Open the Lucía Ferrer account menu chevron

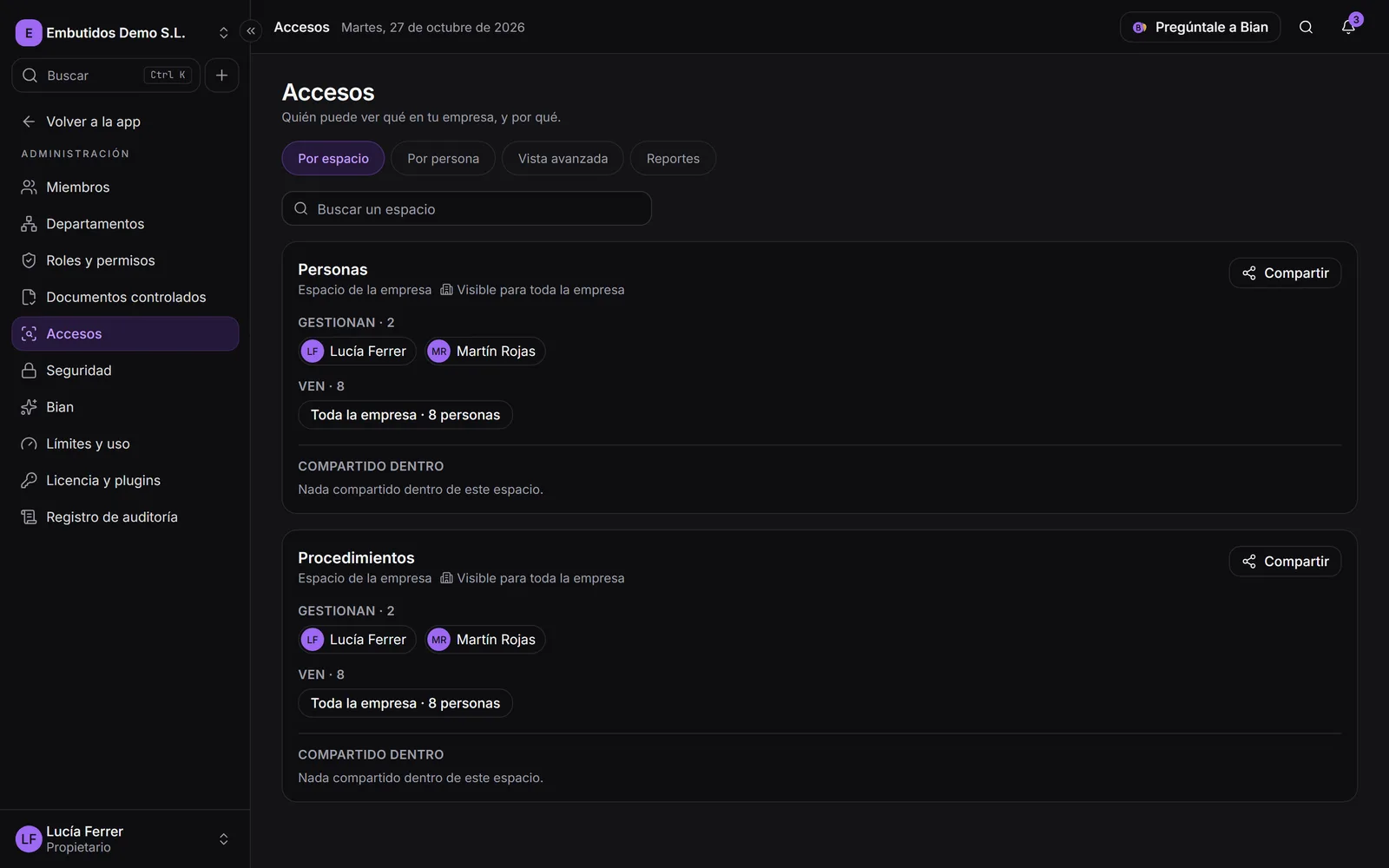point(223,839)
